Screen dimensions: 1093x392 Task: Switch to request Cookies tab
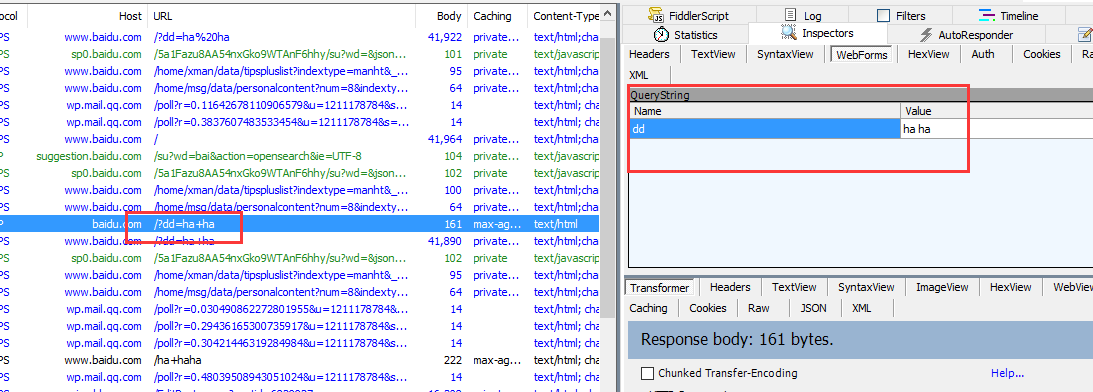(x=1041, y=54)
